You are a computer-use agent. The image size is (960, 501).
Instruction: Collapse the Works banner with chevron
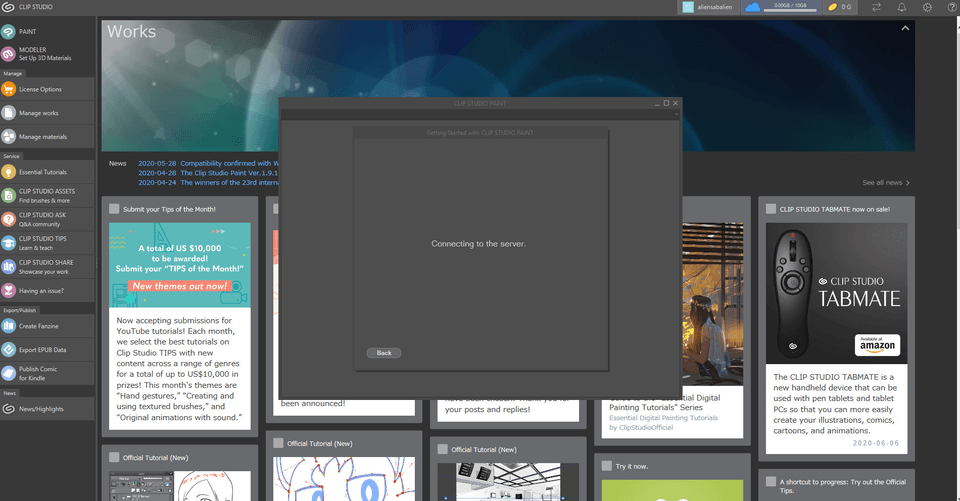[905, 29]
